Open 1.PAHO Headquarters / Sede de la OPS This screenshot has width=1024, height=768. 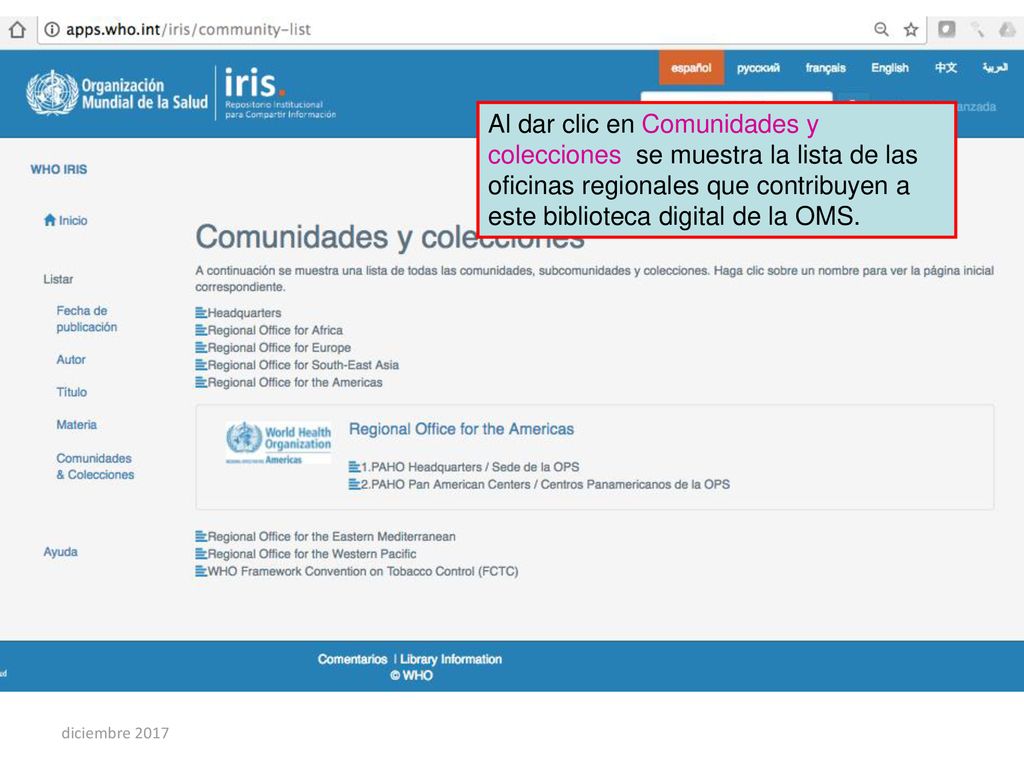coord(470,467)
